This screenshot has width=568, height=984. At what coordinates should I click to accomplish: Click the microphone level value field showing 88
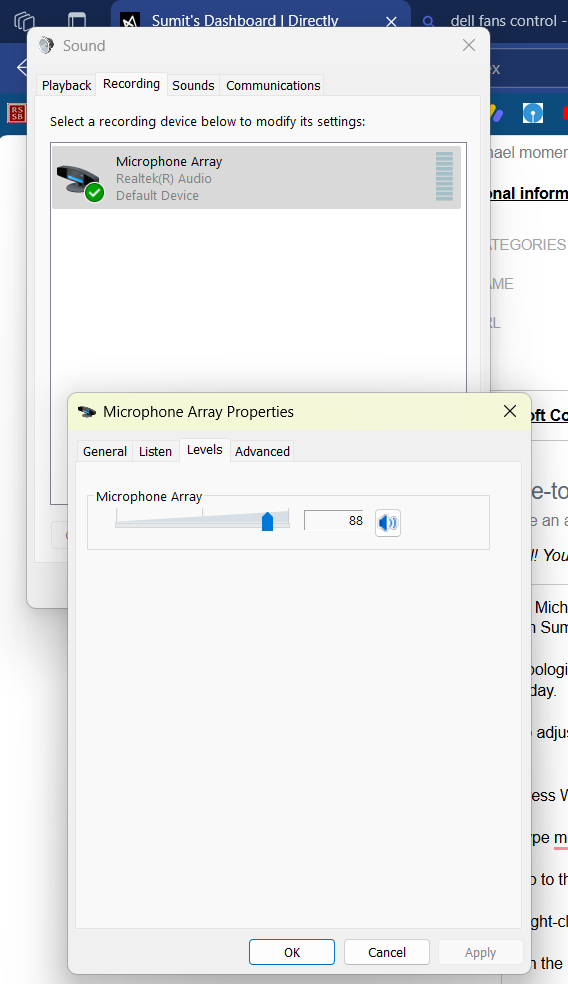334,520
